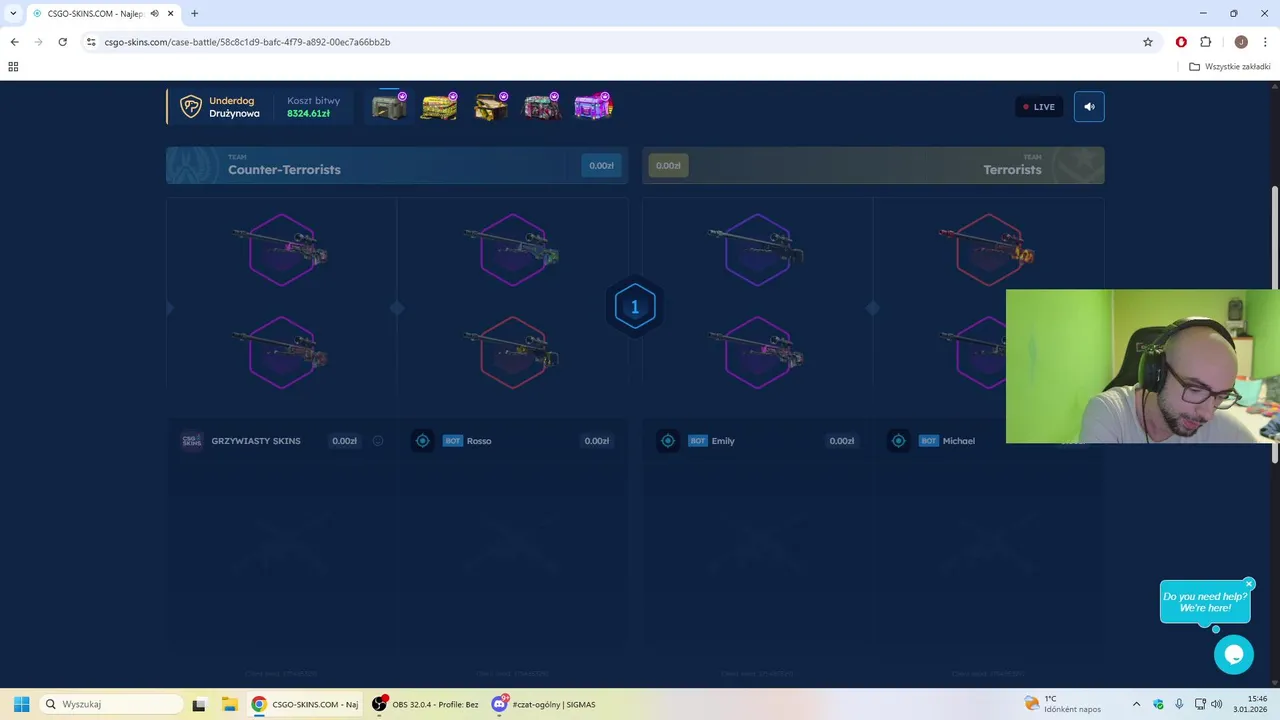Click the Koszt bitwy 8324.61zł value
Viewport: 1280px width, 720px height.
308,114
